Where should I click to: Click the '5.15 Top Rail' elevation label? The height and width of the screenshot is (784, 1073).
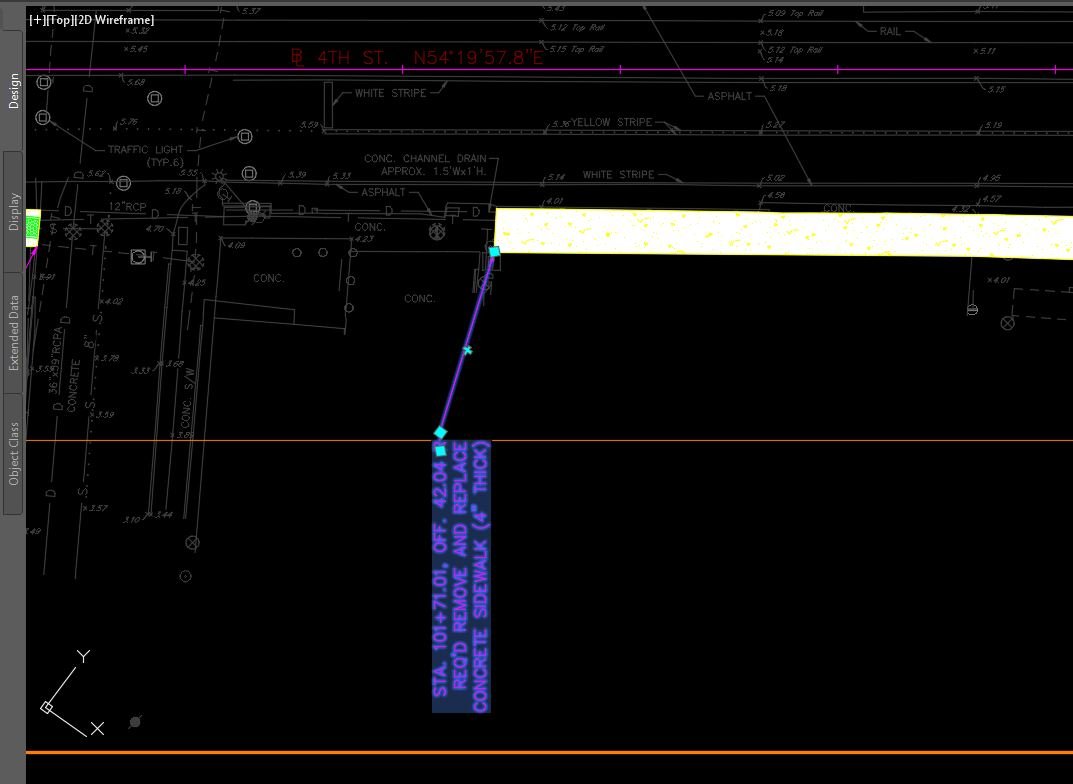577,49
